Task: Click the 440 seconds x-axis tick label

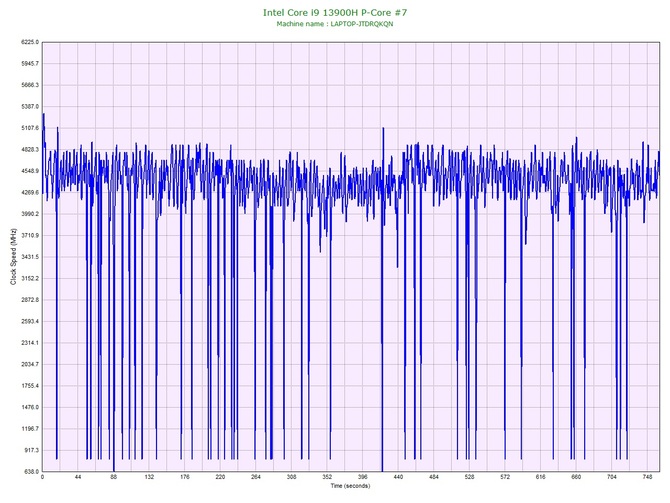Action: click(398, 477)
